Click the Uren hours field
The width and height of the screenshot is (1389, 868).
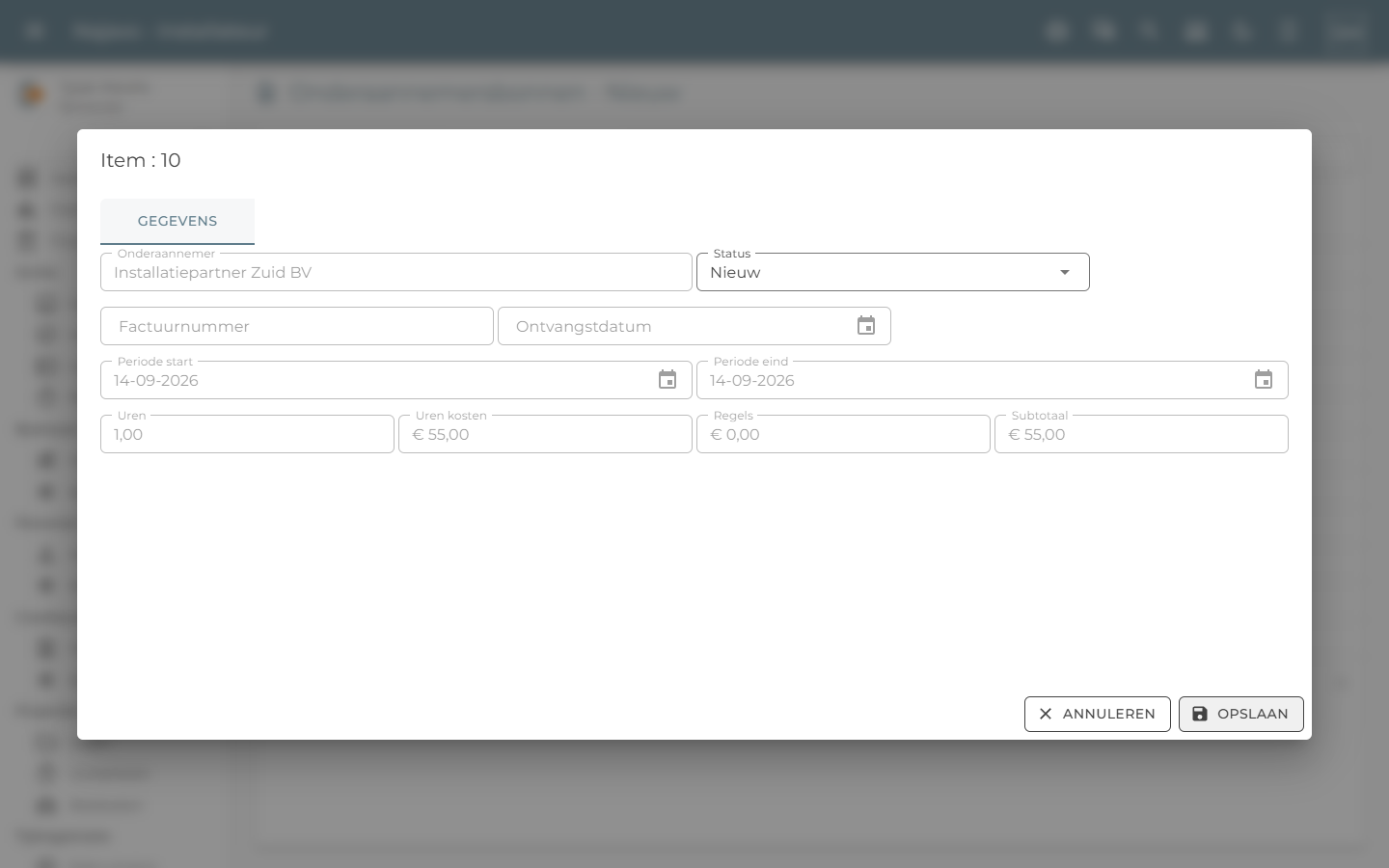tap(247, 434)
